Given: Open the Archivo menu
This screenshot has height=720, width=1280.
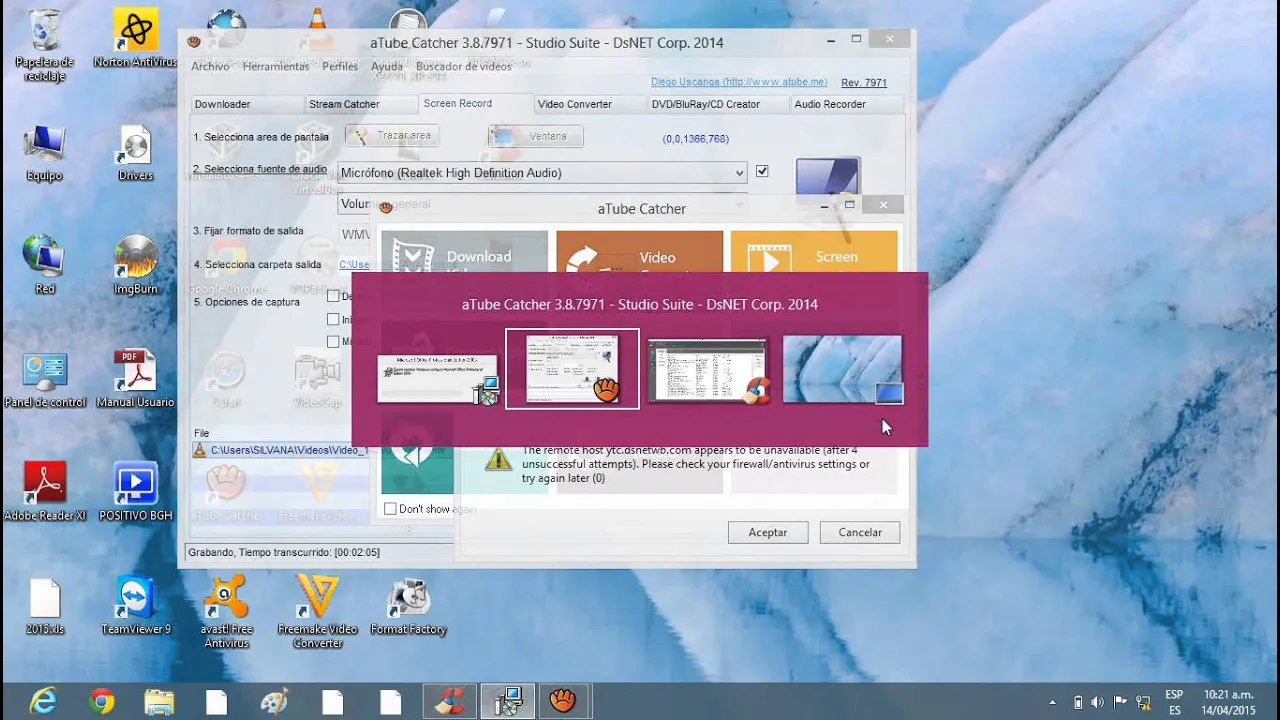Looking at the screenshot, I should click(210, 66).
